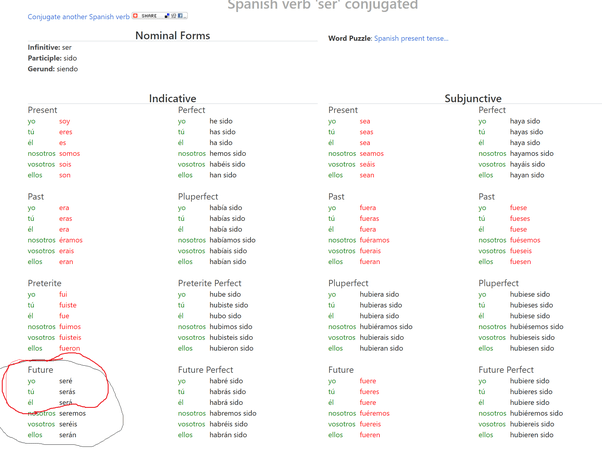Open the 'Spanish present tense...' word puzzle link
This screenshot has width=602, height=460.
click(x=411, y=38)
